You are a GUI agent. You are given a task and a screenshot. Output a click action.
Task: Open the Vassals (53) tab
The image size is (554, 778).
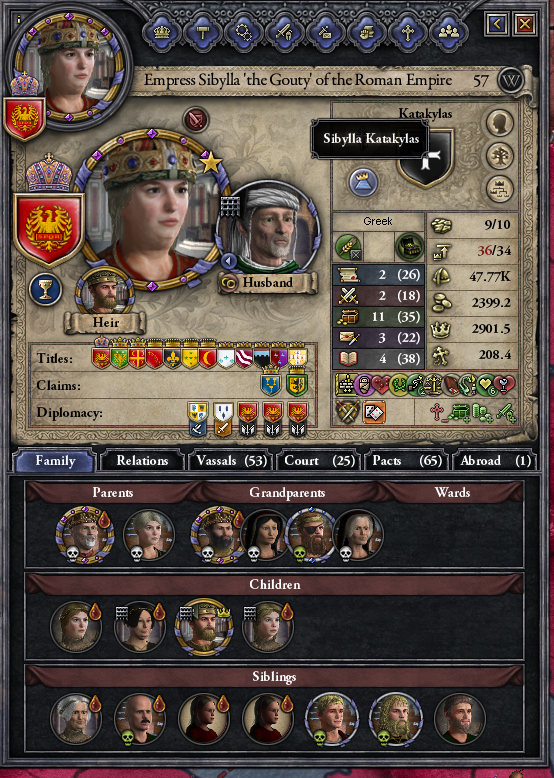point(231,460)
